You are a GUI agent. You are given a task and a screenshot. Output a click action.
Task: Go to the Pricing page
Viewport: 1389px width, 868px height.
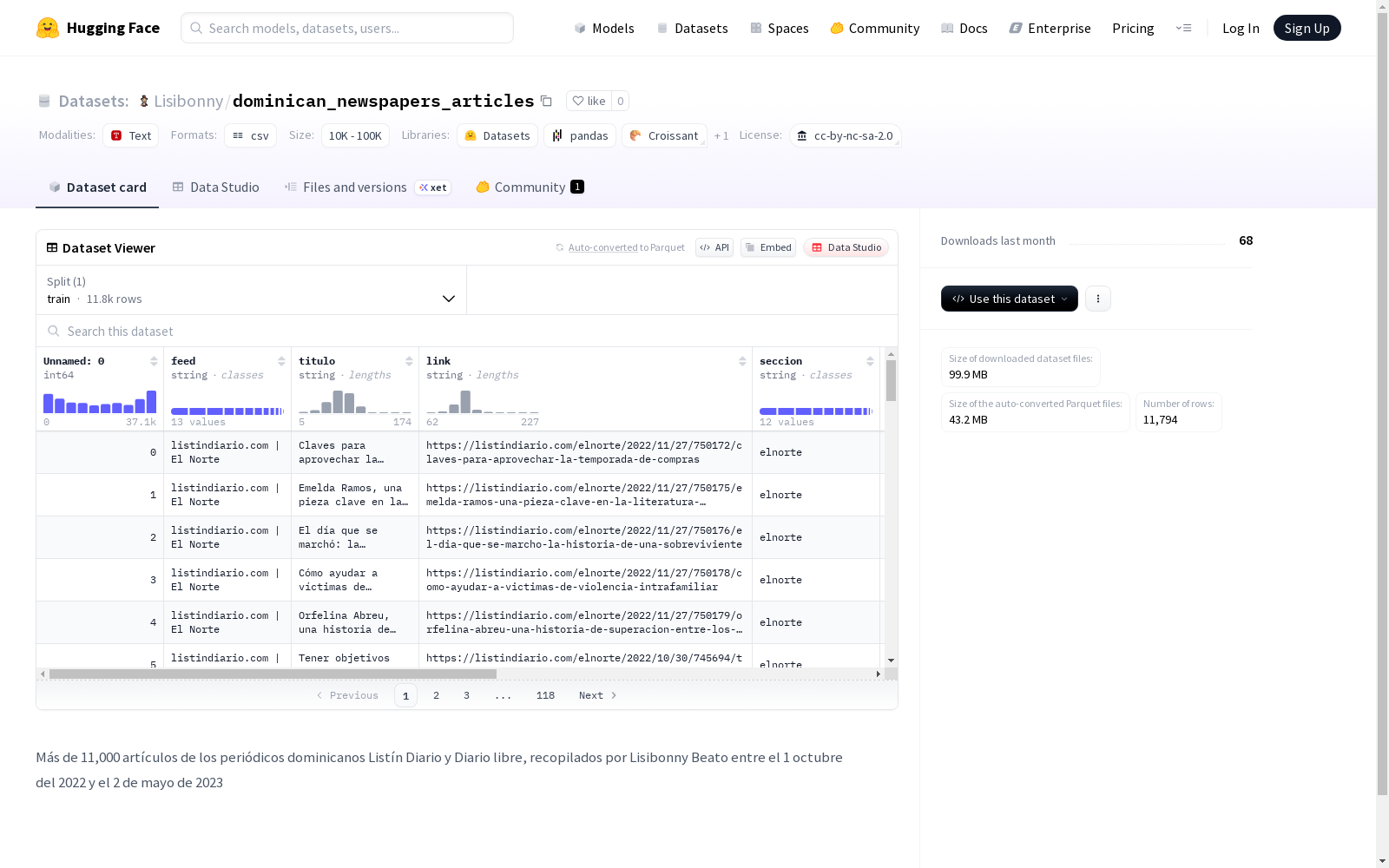tap(1133, 28)
